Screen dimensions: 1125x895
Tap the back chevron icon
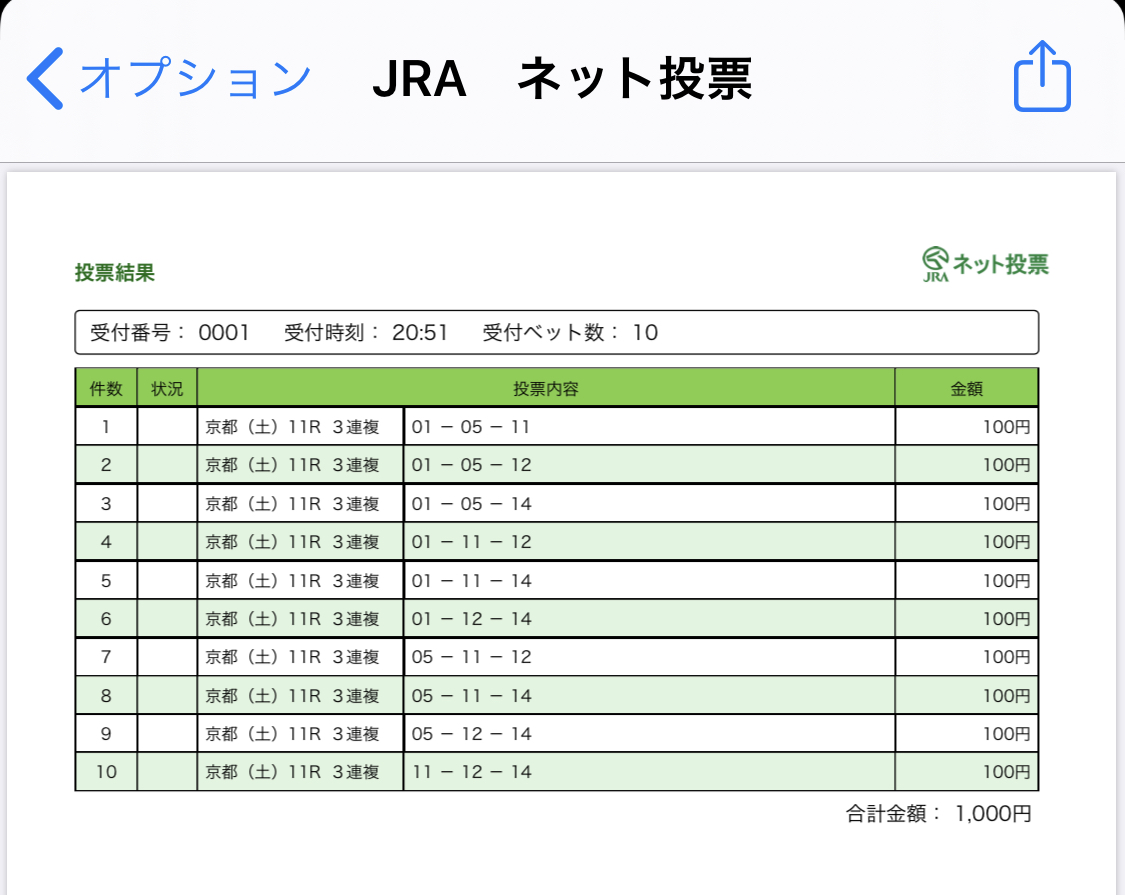point(45,79)
